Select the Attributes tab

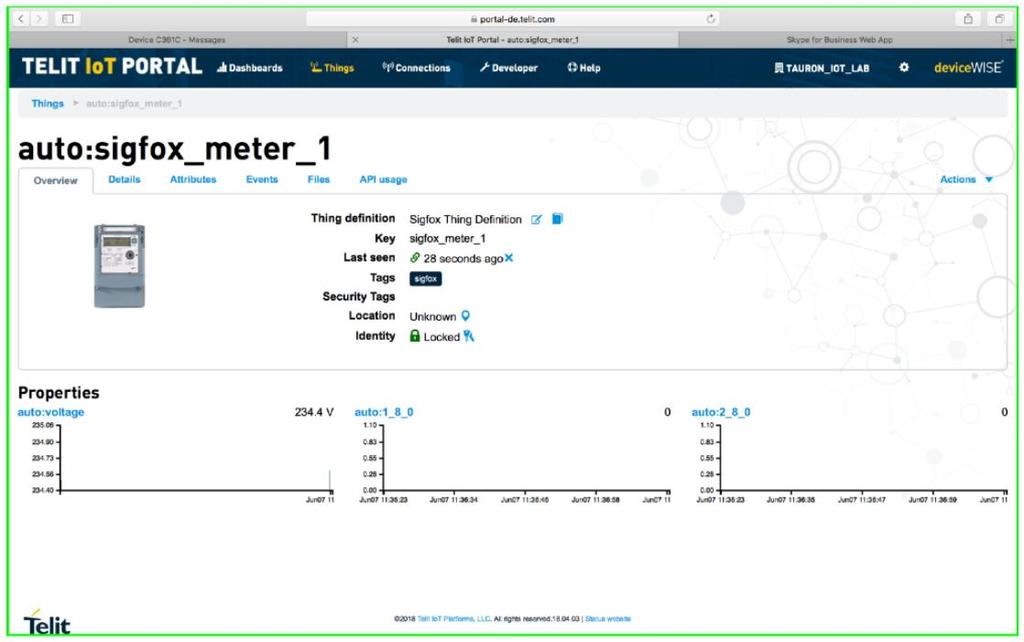click(193, 180)
